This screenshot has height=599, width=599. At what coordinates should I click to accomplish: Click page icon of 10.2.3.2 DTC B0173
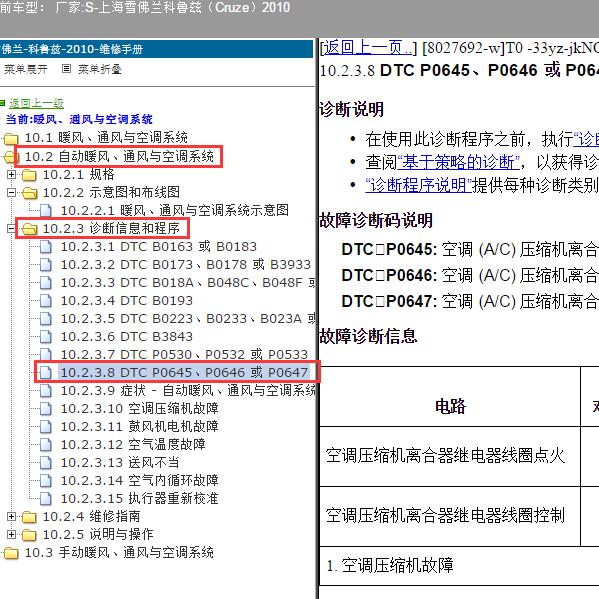tap(46, 265)
